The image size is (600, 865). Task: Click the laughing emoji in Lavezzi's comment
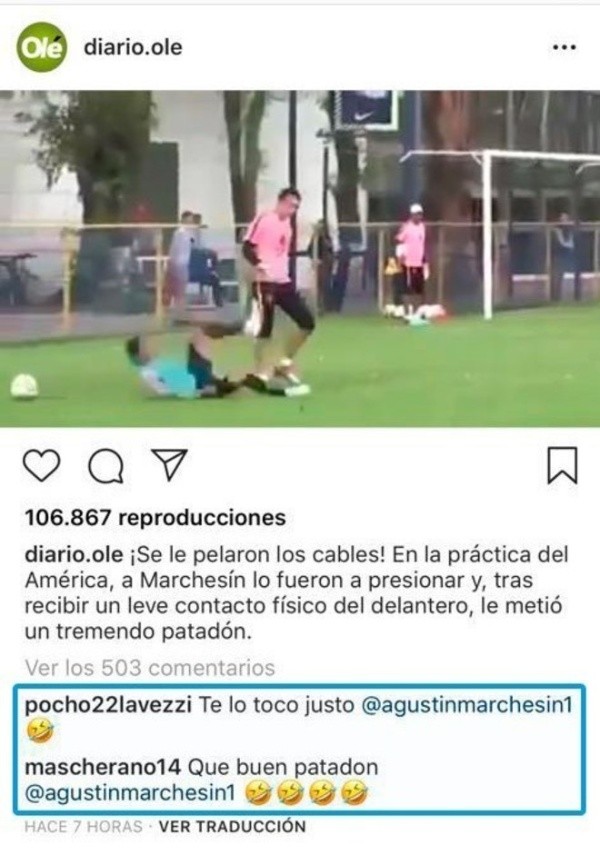(x=41, y=731)
